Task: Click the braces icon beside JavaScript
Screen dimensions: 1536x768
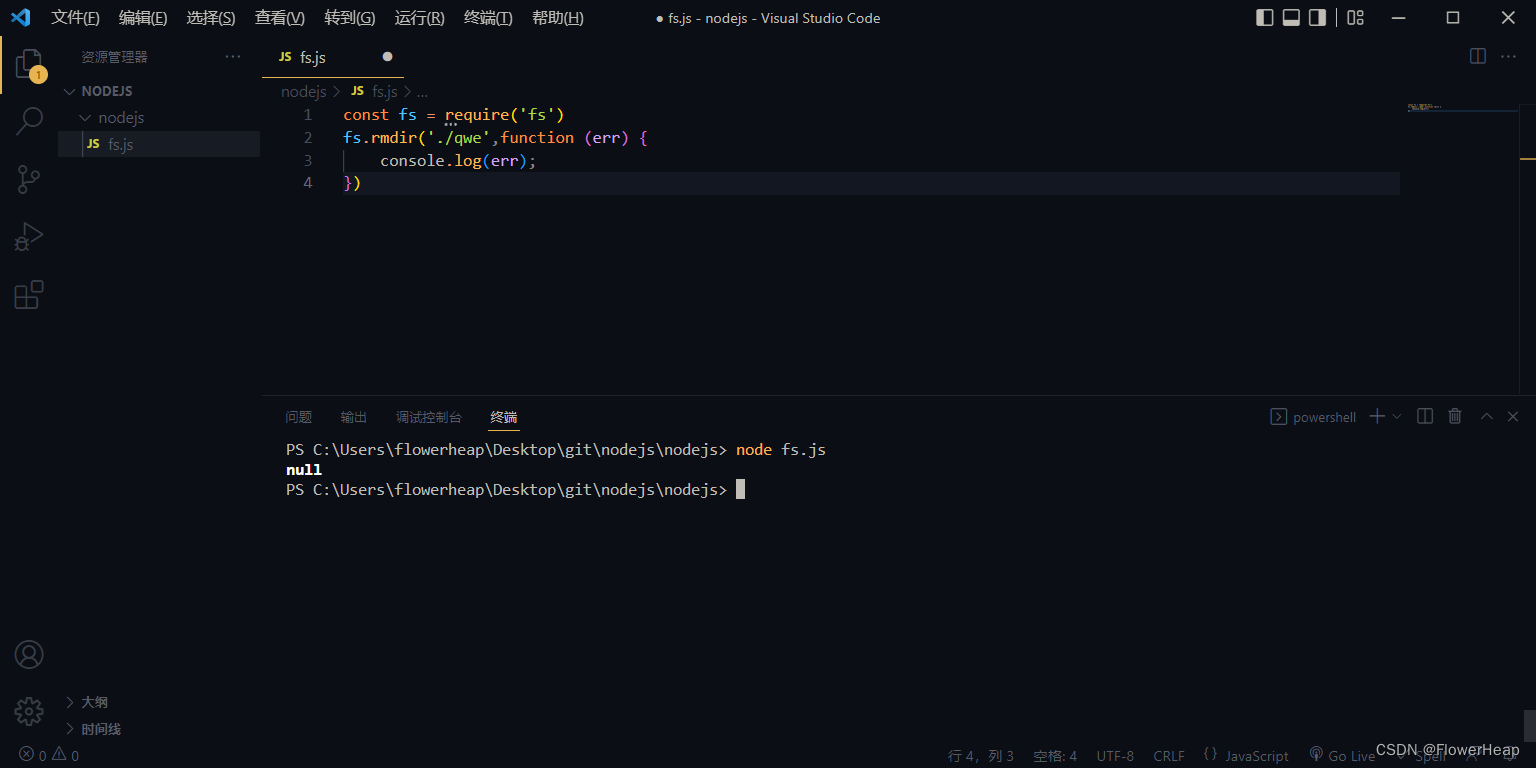Action: point(1211,755)
